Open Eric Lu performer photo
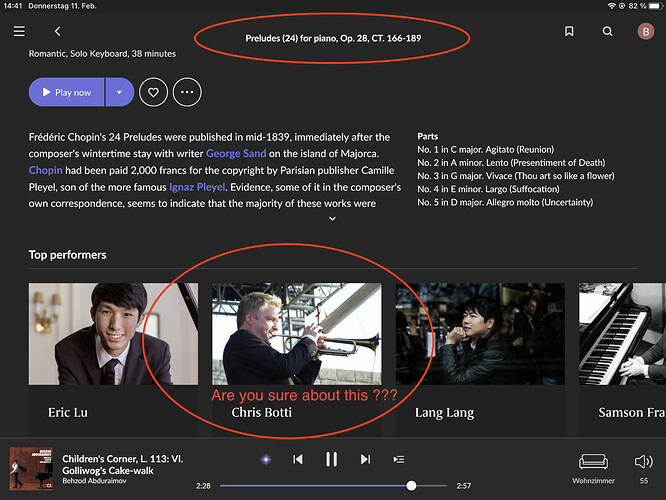Viewport: 666px width, 500px height. 113,334
